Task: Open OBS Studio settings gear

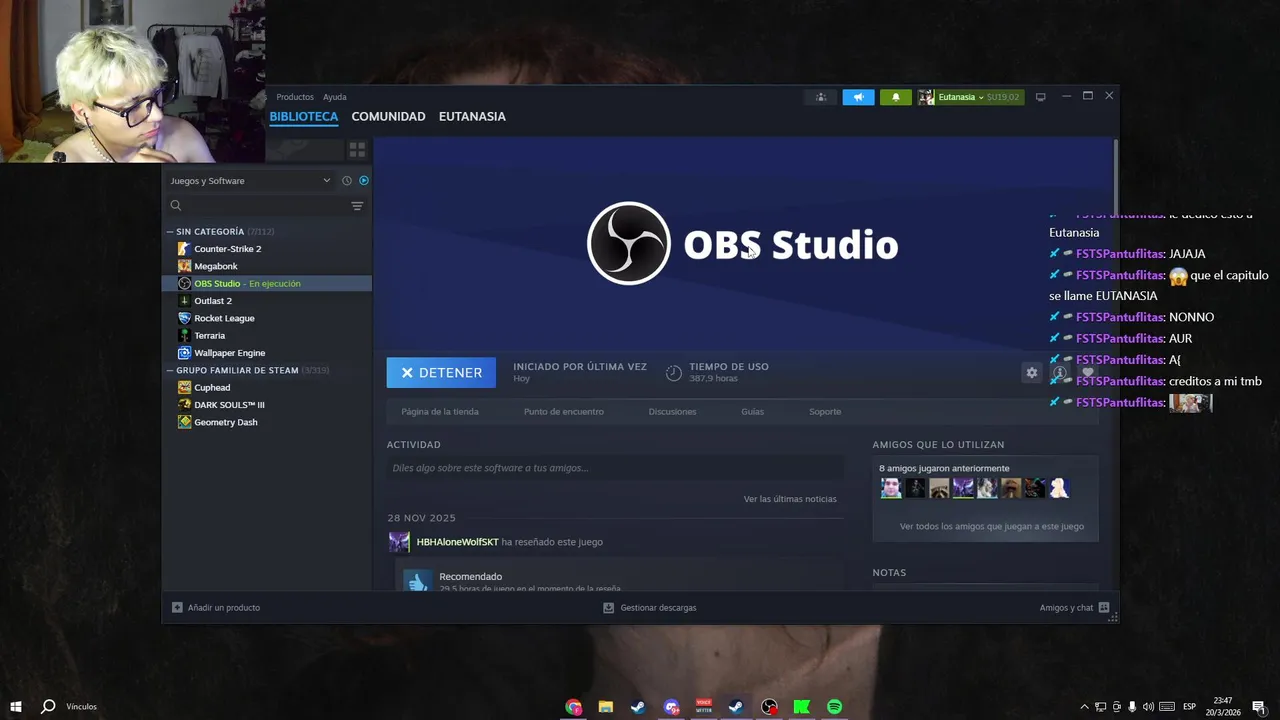Action: pyautogui.click(x=1032, y=372)
